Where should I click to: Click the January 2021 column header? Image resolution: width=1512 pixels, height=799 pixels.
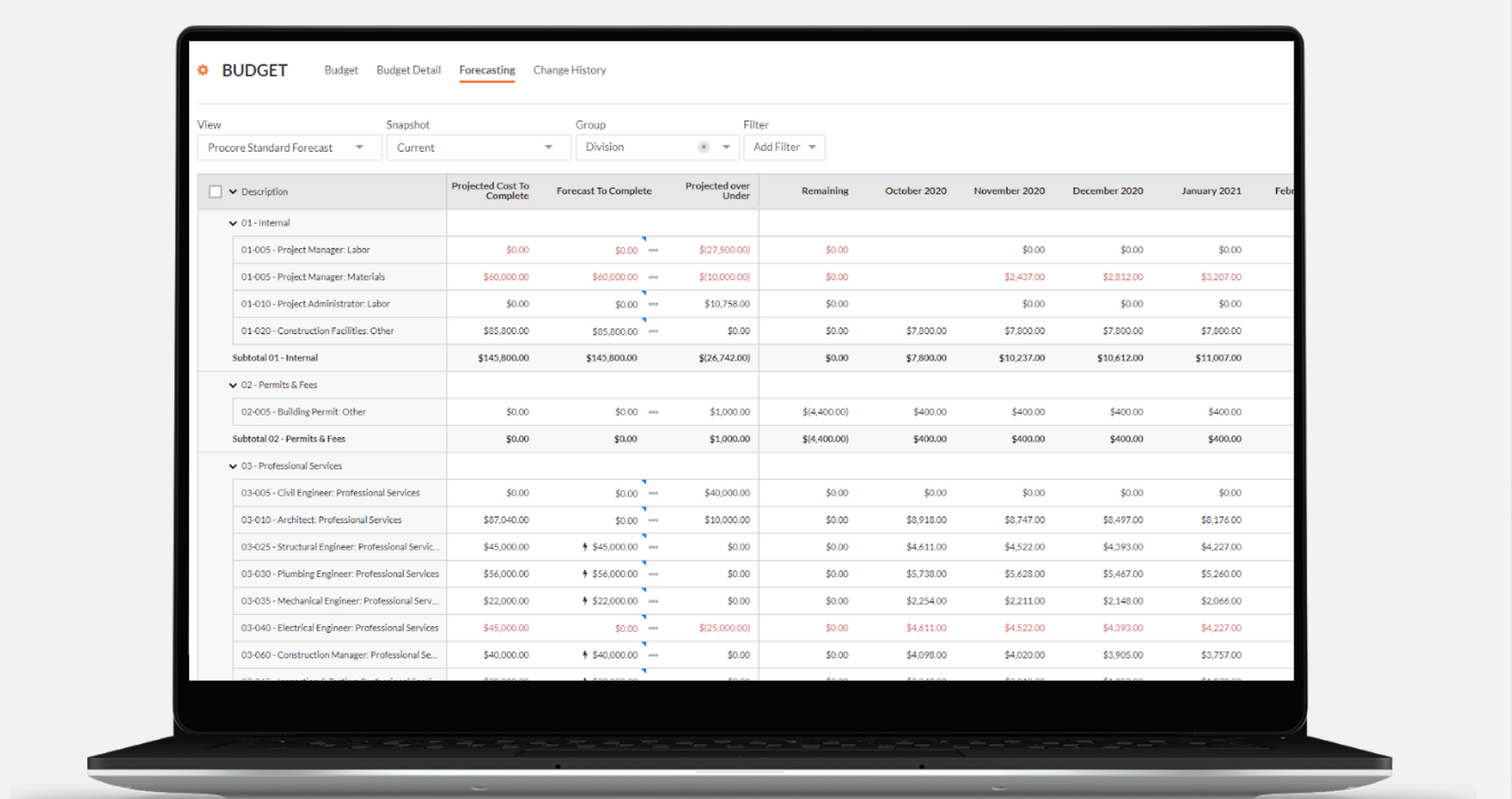click(x=1211, y=191)
